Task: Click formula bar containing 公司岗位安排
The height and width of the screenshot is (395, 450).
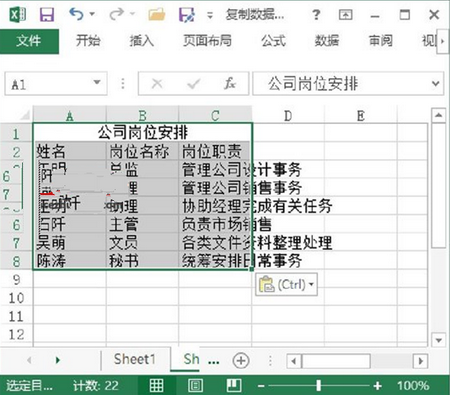Action: pos(340,83)
